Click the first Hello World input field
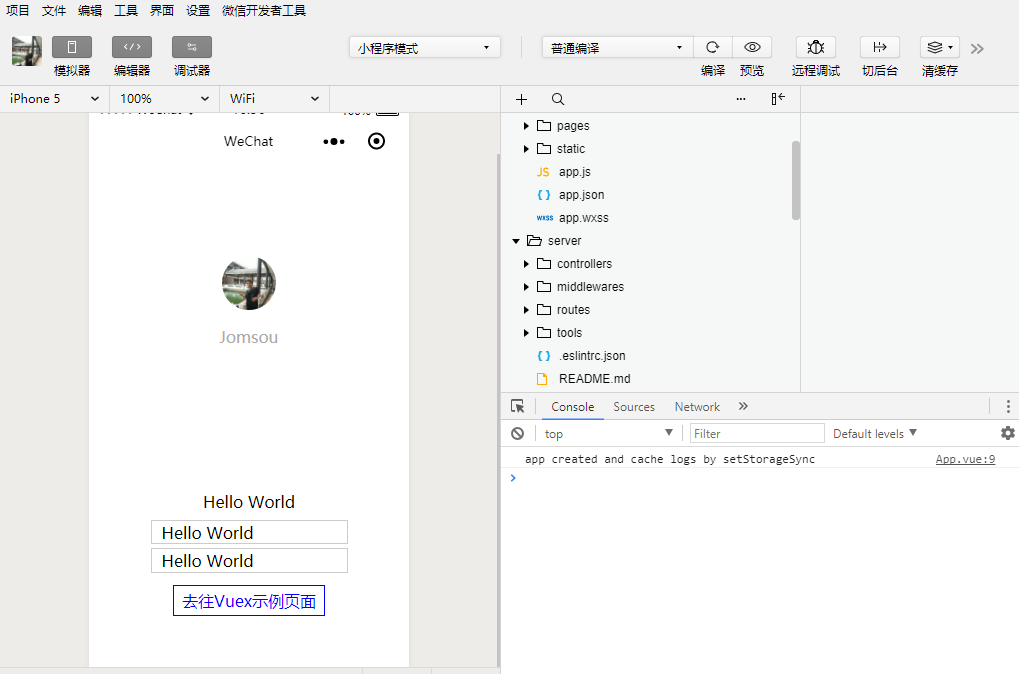This screenshot has width=1019, height=674. [250, 532]
